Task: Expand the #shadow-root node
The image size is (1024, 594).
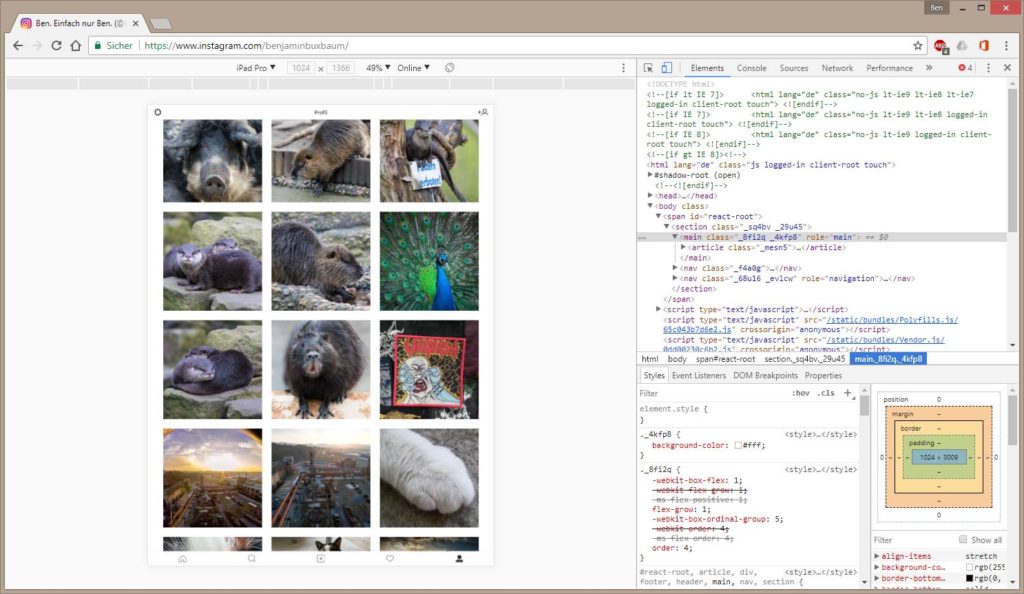Action: click(650, 175)
